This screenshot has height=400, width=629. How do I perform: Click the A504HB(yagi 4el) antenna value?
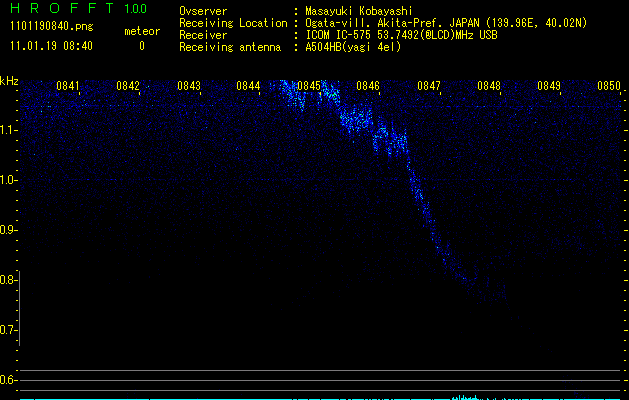[x=353, y=47]
